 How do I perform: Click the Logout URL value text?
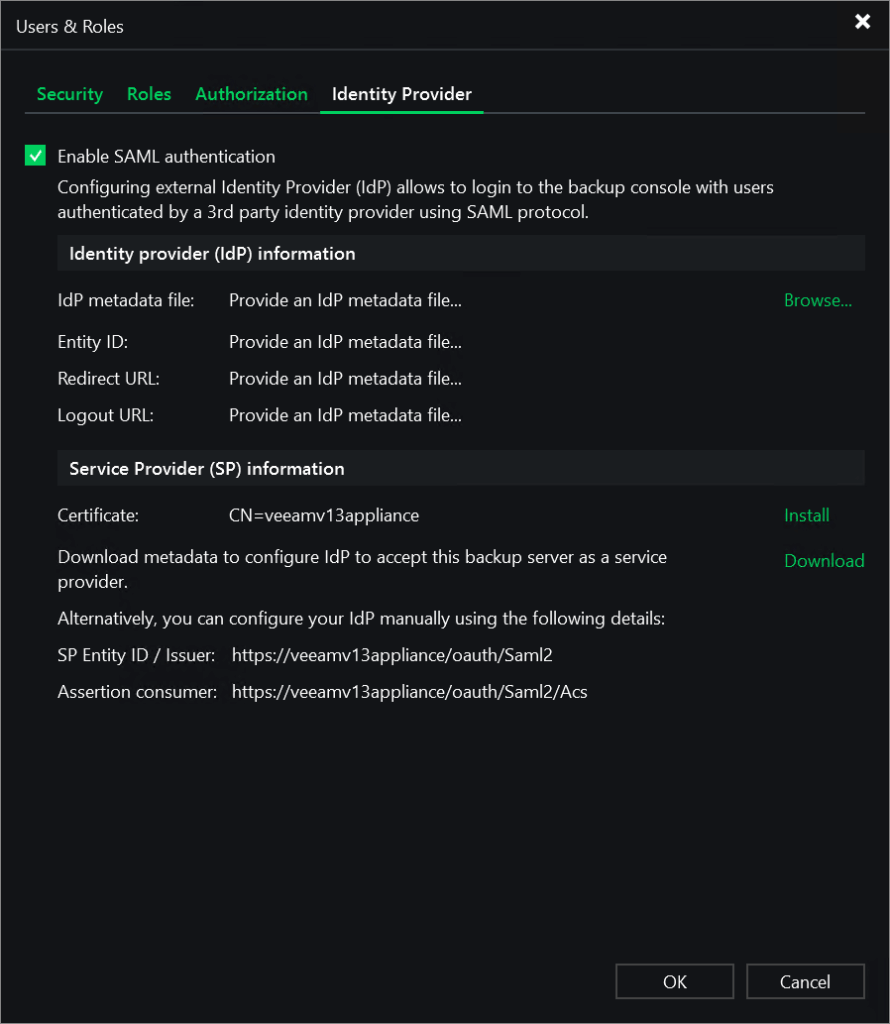tap(345, 415)
